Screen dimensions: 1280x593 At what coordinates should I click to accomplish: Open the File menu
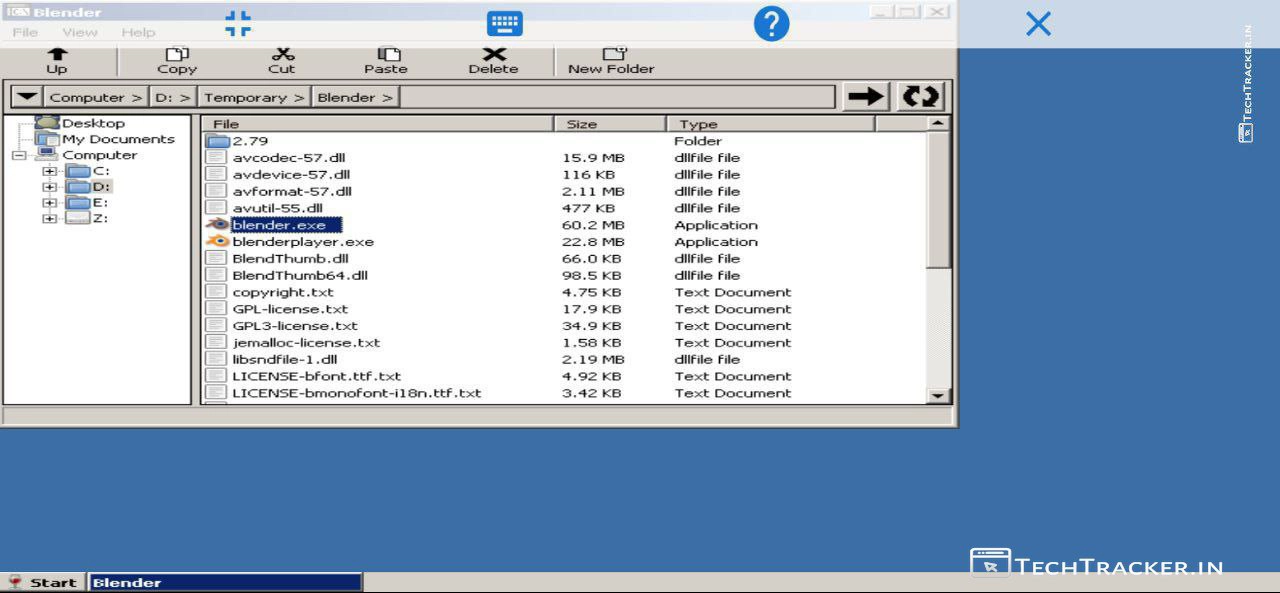tap(25, 32)
